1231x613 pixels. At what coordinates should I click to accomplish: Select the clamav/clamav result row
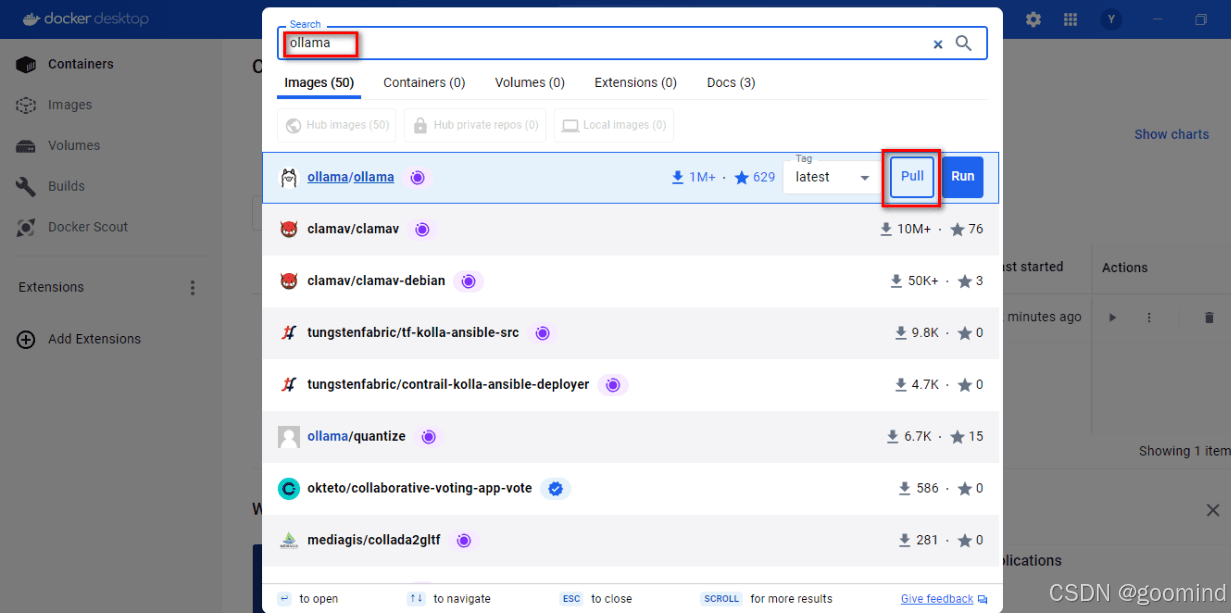pyautogui.click(x=630, y=229)
